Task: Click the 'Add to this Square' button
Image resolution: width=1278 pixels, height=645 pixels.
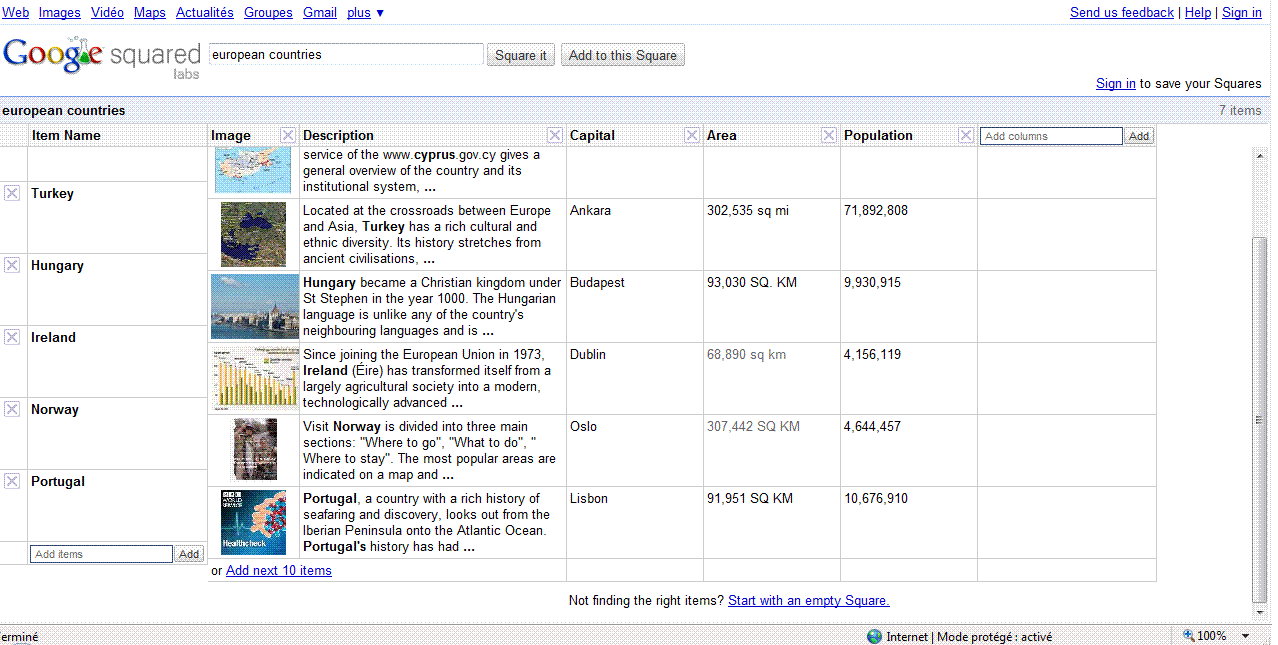Action: click(623, 55)
